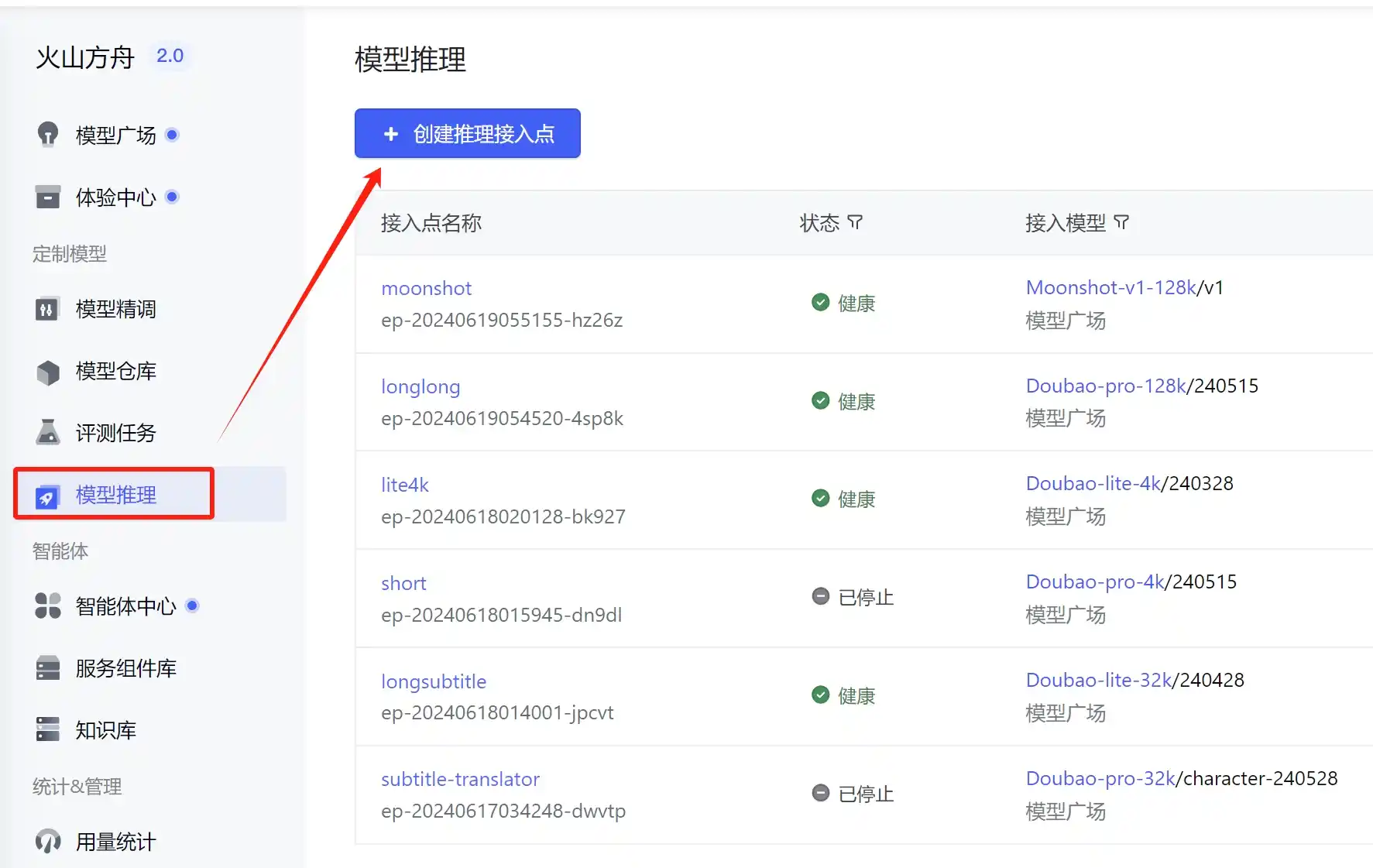Click endpoint ID ep-20240618020128-bk927

coord(503,516)
